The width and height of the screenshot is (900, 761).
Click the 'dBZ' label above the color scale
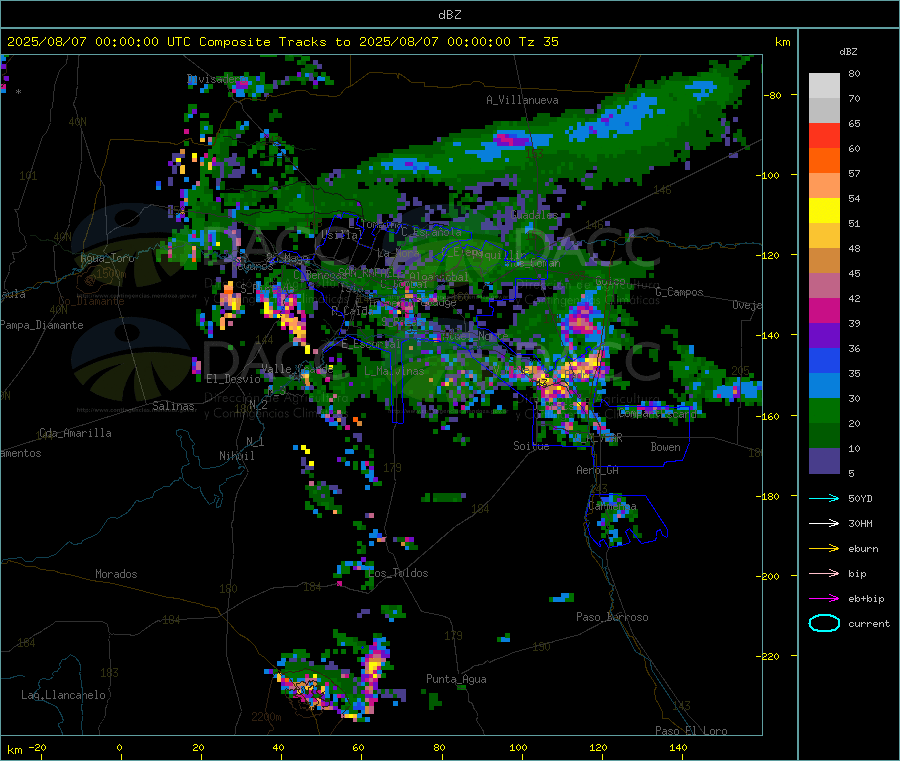click(848, 52)
